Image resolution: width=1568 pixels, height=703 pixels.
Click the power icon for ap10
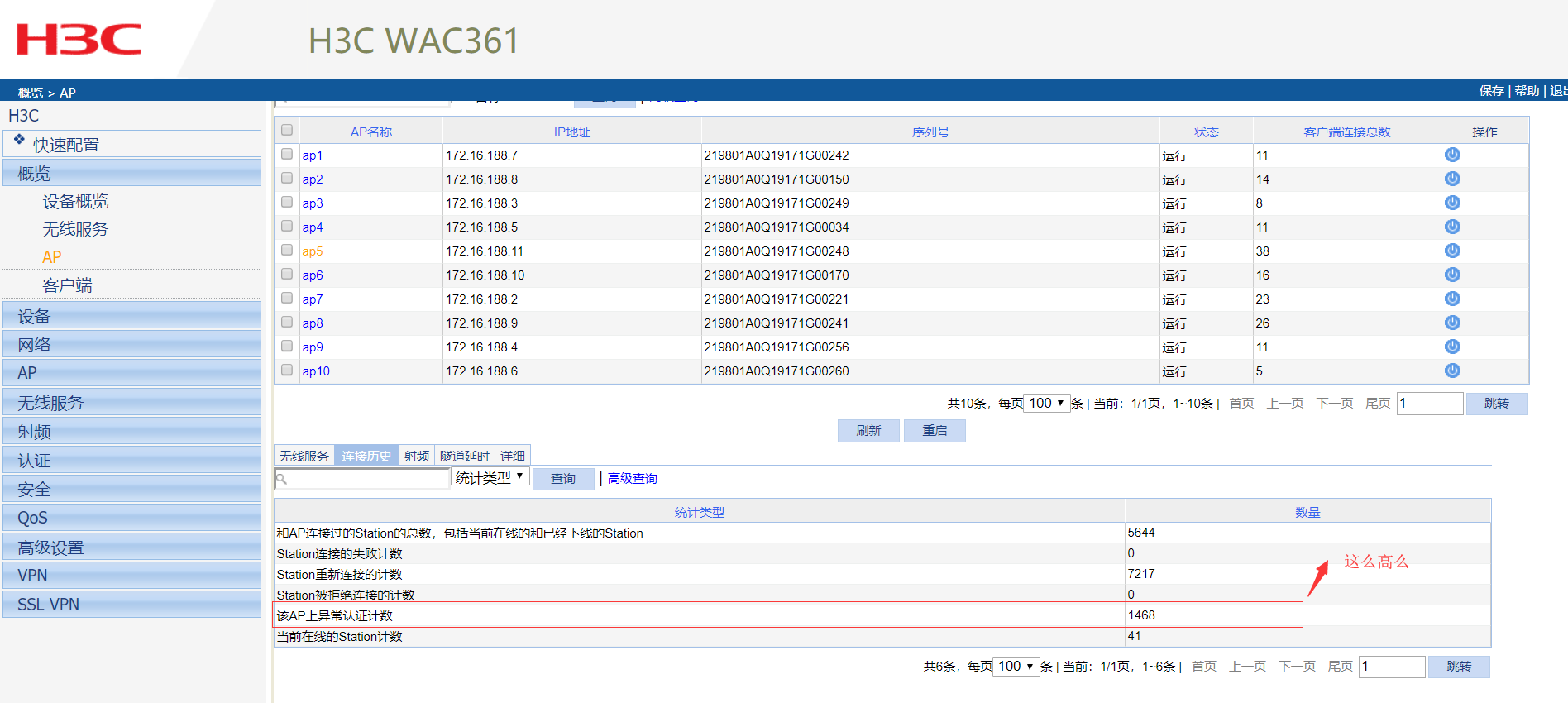(1452, 371)
